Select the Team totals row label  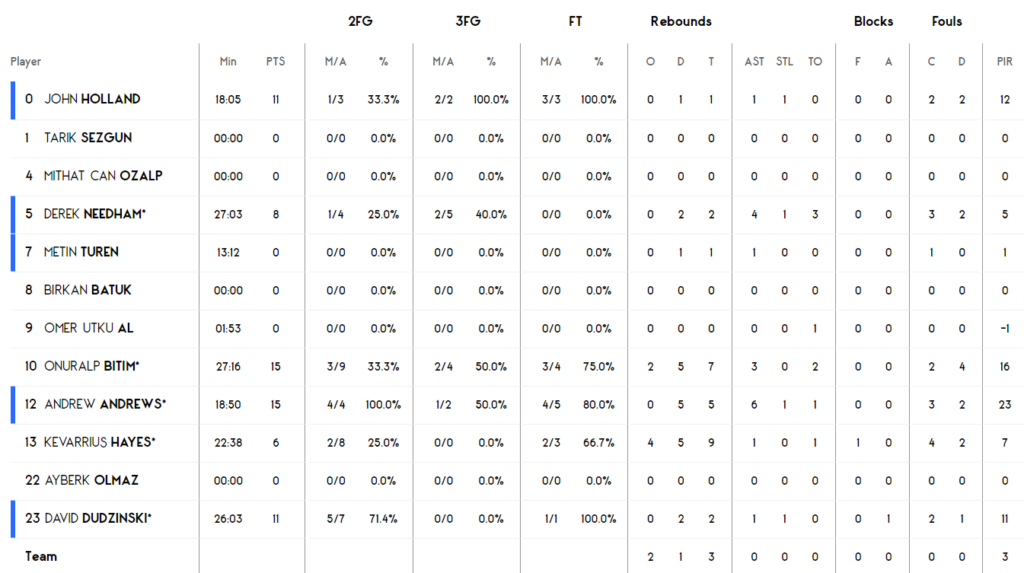41,556
